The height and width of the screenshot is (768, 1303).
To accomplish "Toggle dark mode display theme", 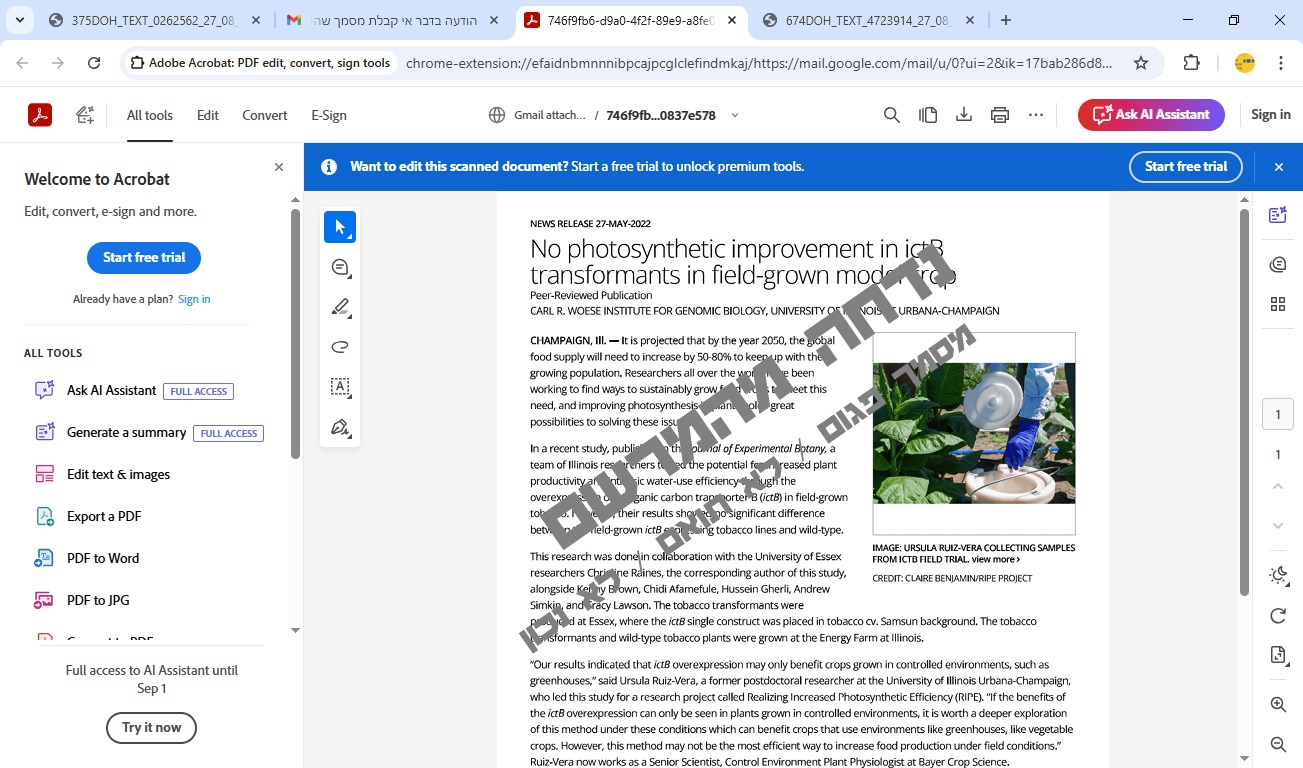I will pyautogui.click(x=1277, y=575).
